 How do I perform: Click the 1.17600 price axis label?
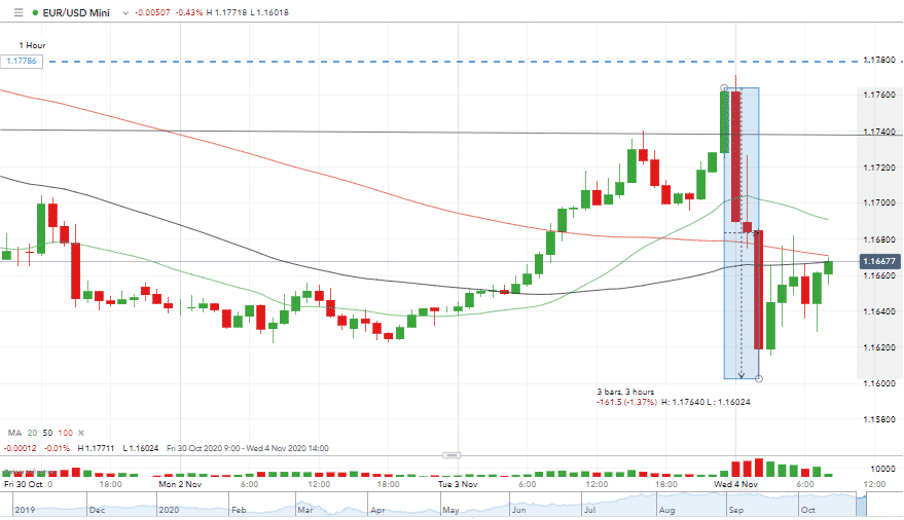click(879, 95)
